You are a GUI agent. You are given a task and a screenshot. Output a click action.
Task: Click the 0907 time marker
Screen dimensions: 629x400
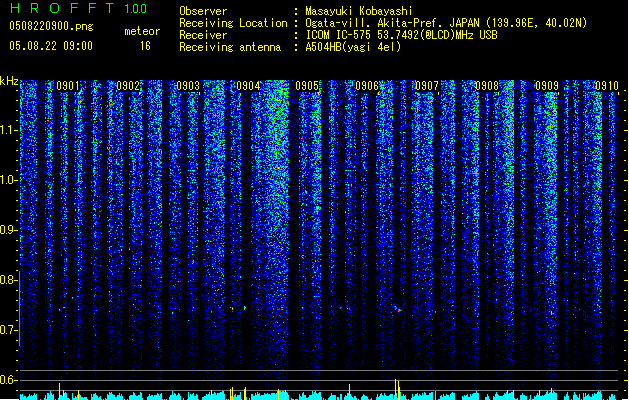[427, 86]
